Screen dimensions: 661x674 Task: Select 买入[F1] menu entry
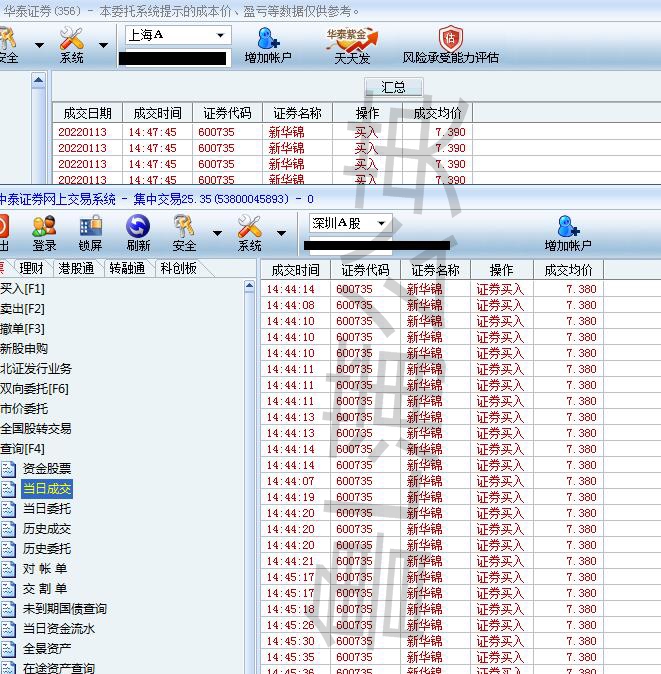[x=22, y=289]
